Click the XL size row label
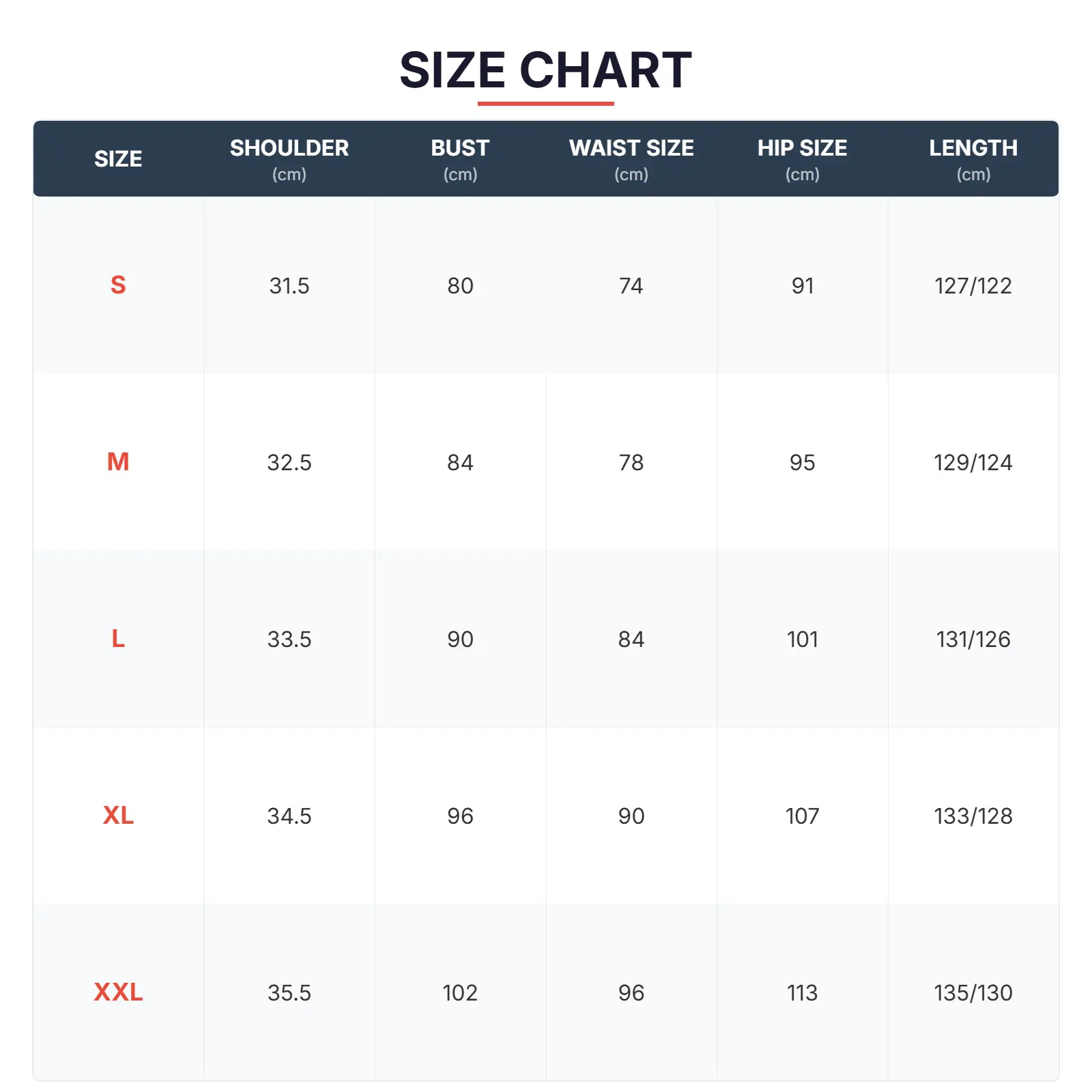The width and height of the screenshot is (1092, 1092). [x=118, y=816]
